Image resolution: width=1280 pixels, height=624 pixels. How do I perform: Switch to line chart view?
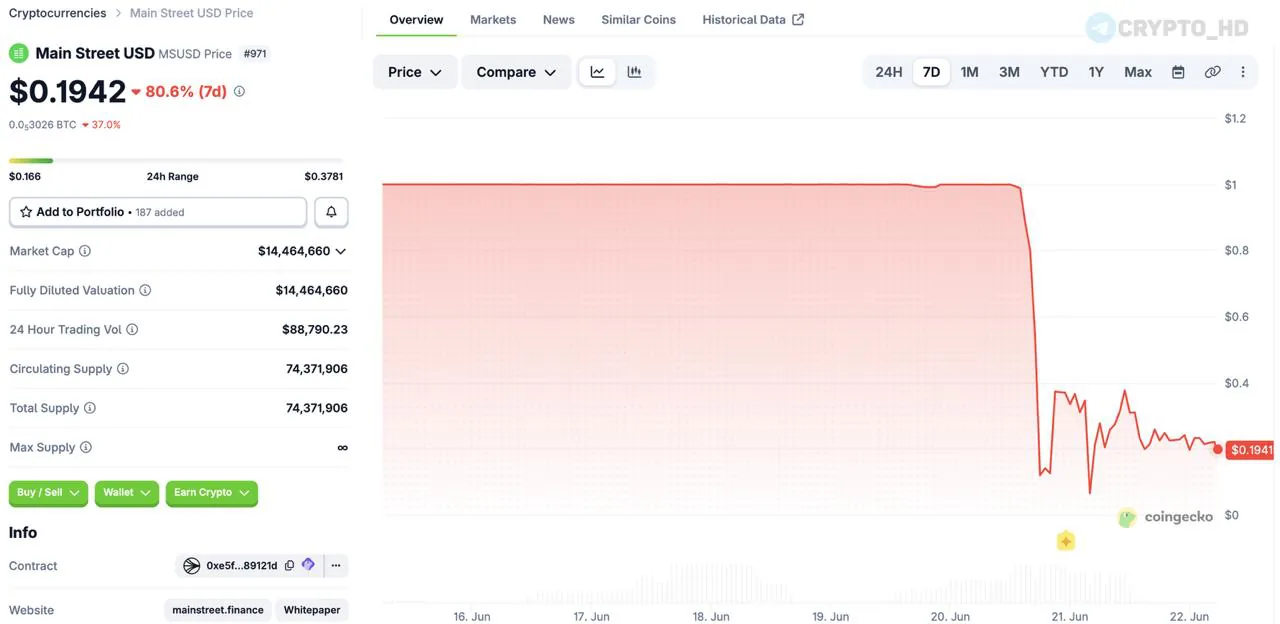(x=597, y=72)
